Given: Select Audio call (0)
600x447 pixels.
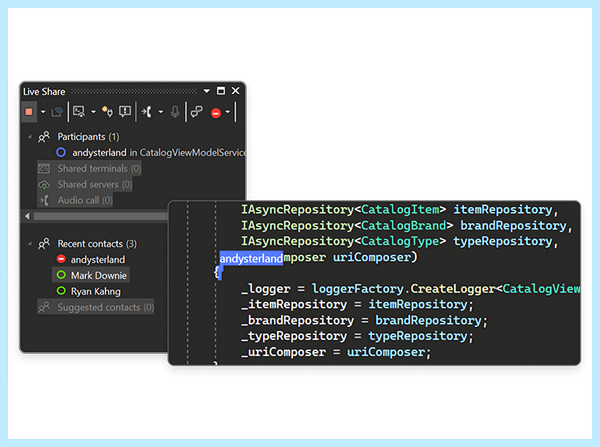Looking at the screenshot, I should (85, 200).
